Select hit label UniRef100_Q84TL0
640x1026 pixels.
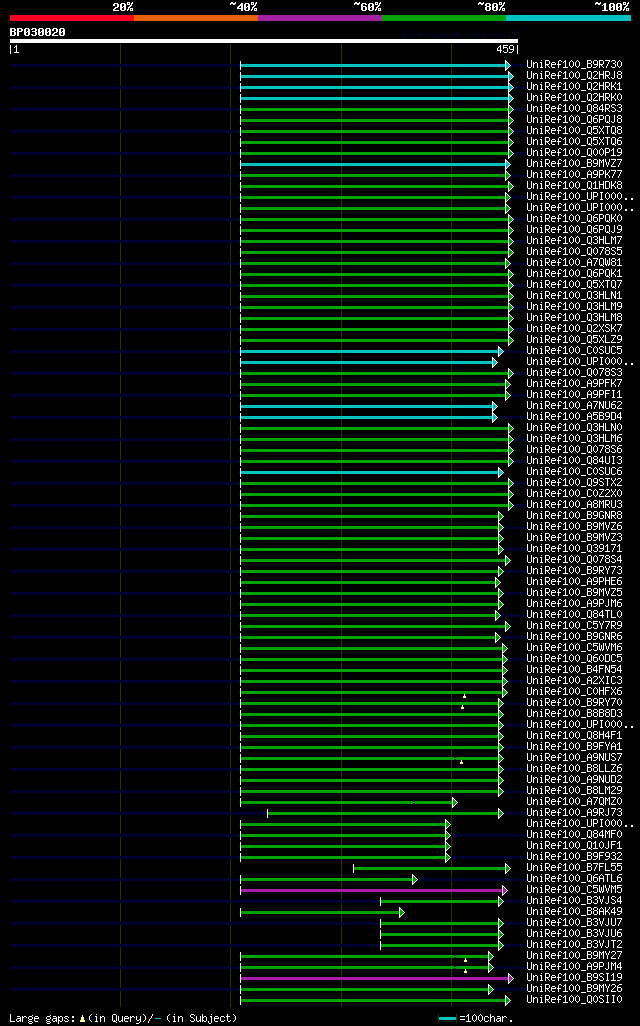(575, 614)
